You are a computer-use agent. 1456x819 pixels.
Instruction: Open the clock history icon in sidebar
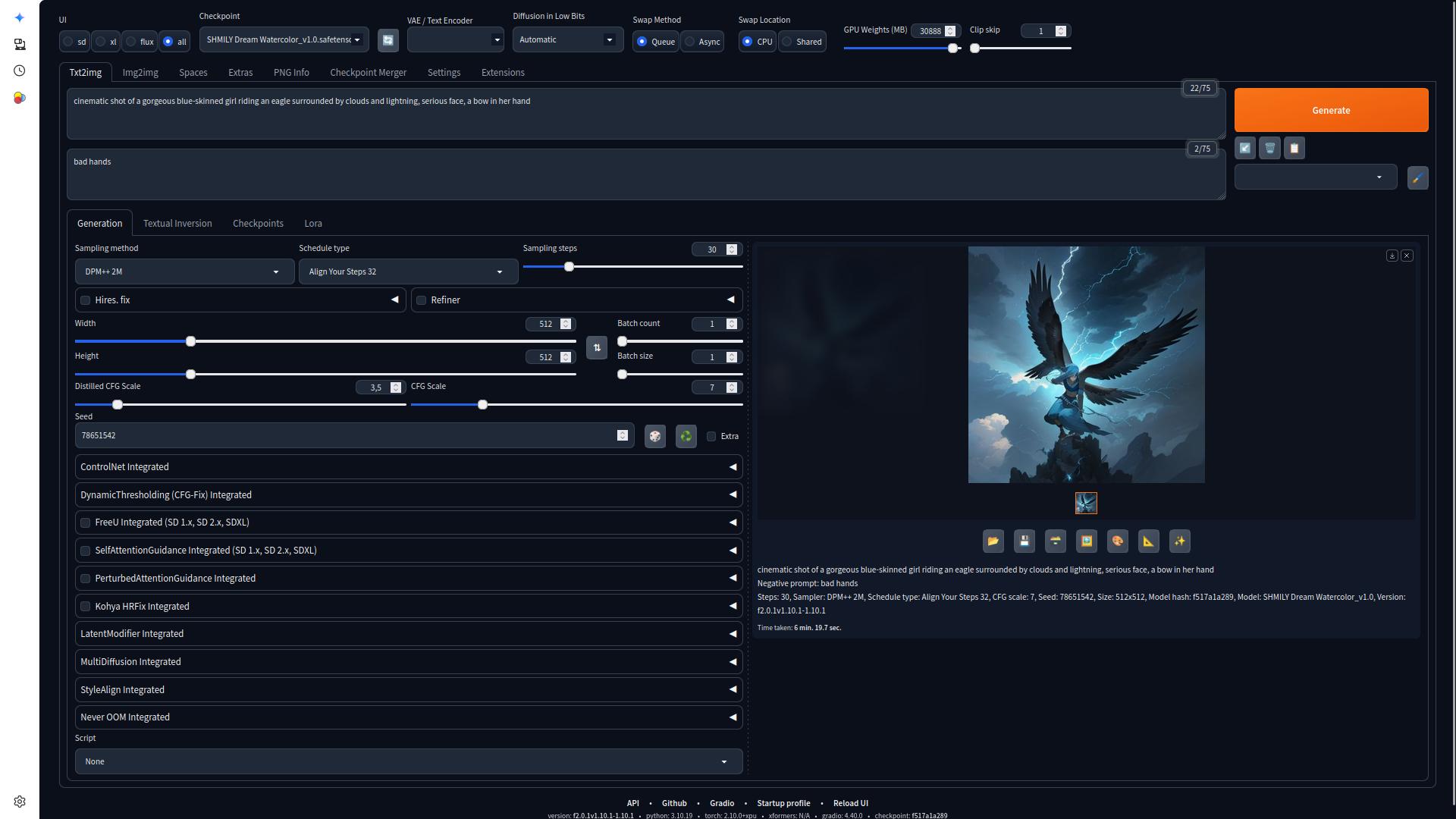[x=20, y=71]
